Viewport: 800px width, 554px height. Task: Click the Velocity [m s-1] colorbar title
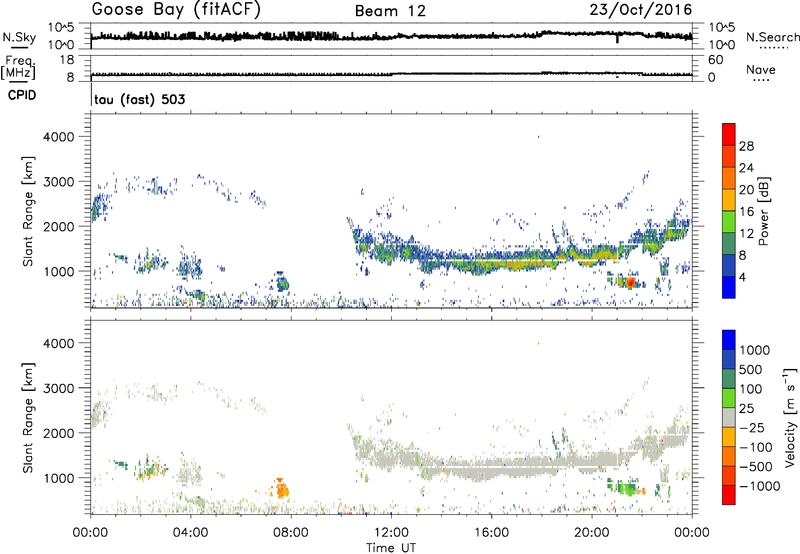790,417
